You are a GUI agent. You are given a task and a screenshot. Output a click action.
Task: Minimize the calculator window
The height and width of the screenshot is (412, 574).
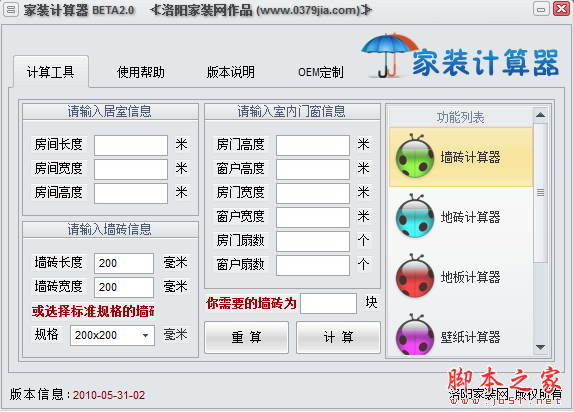click(x=541, y=9)
